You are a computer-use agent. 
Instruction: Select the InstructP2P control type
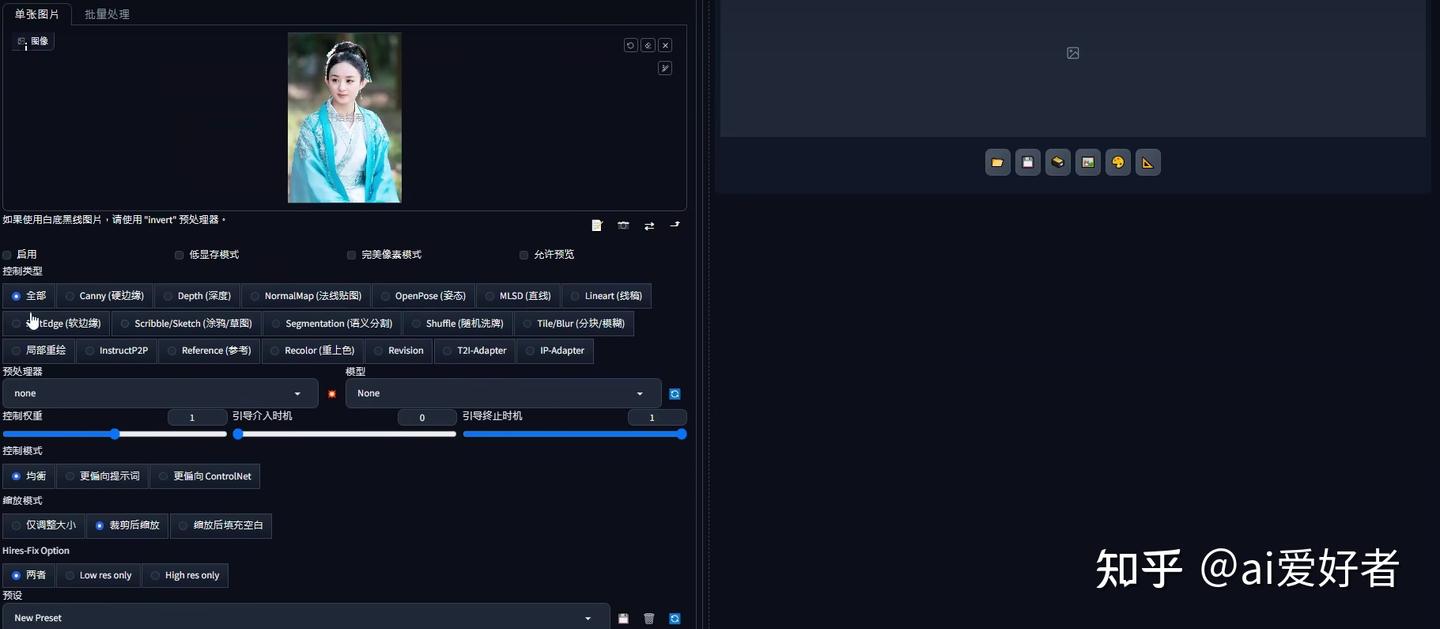coord(117,351)
